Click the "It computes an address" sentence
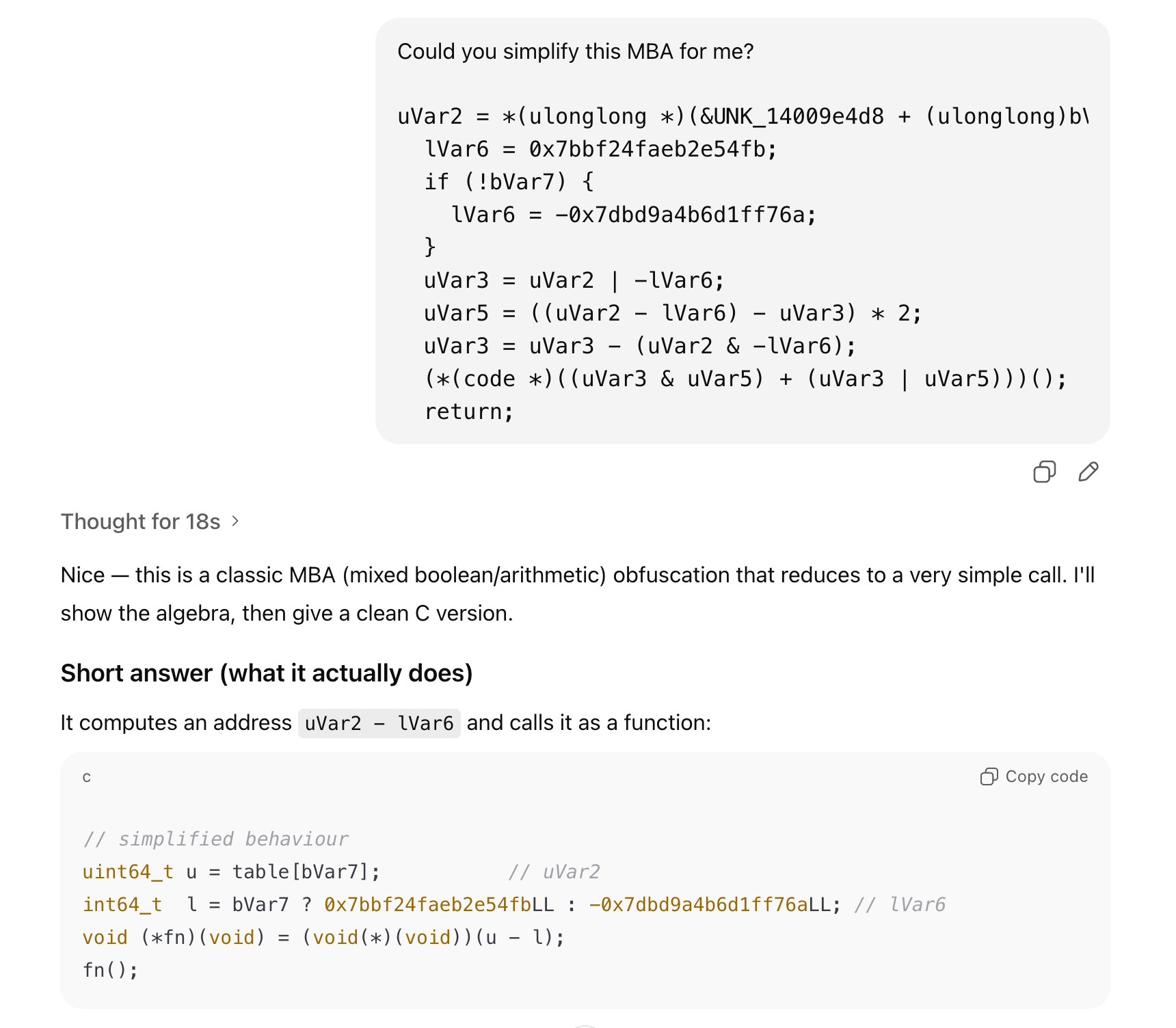 coord(176,722)
